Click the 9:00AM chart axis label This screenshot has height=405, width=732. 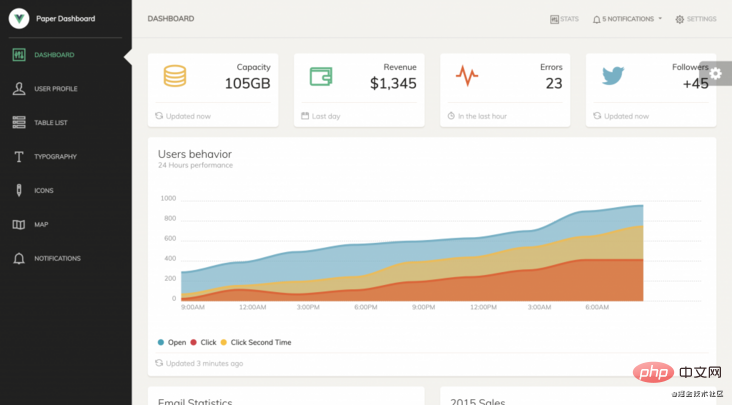pos(193,307)
